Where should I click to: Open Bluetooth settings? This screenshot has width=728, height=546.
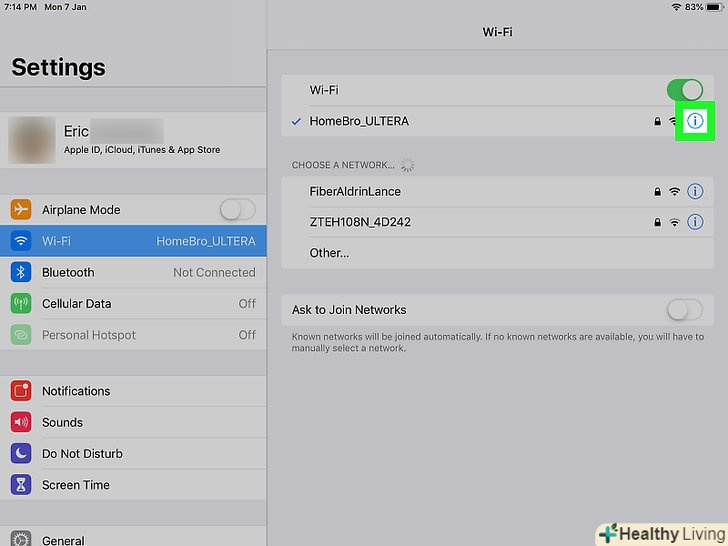pyautogui.click(x=133, y=272)
